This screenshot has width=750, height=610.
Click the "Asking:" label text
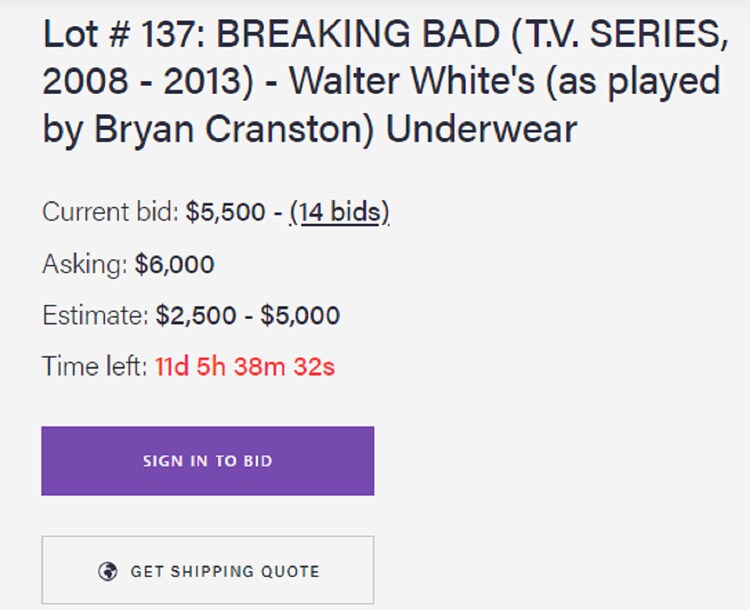coord(85,265)
